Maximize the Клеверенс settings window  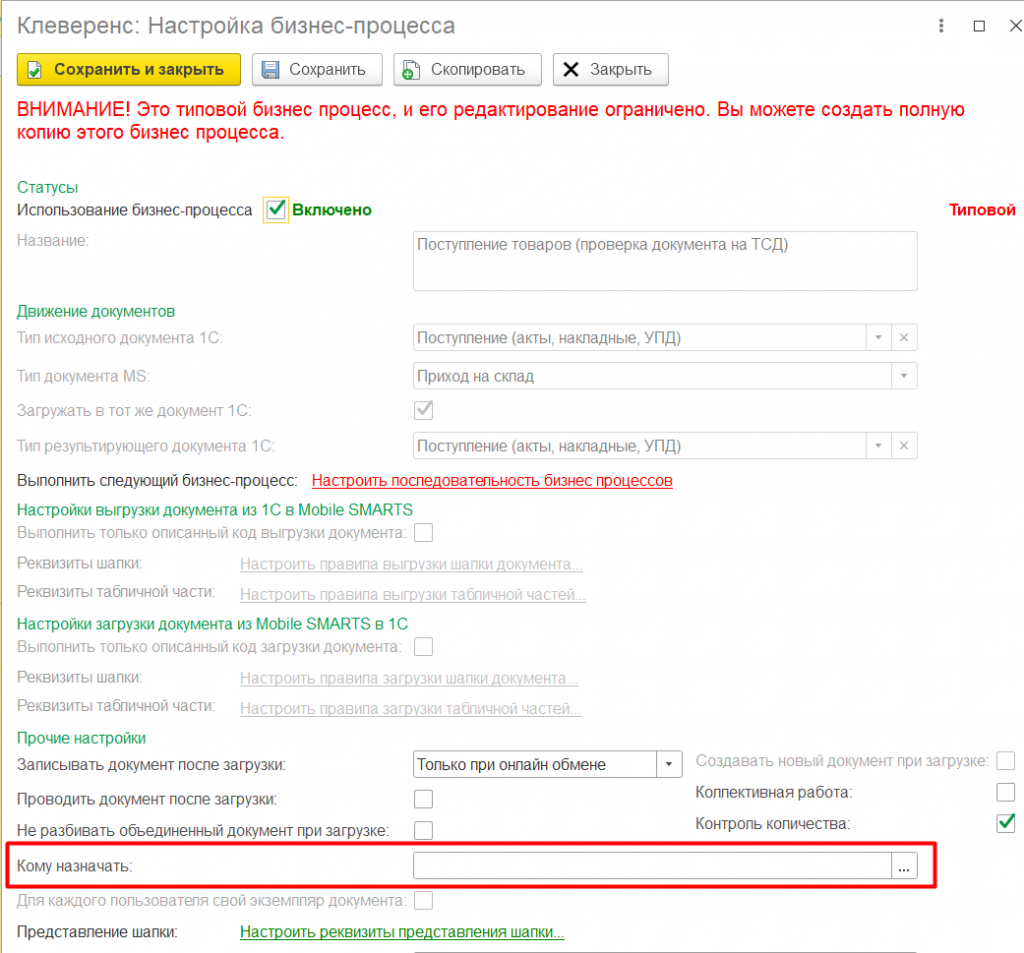[x=979, y=26]
